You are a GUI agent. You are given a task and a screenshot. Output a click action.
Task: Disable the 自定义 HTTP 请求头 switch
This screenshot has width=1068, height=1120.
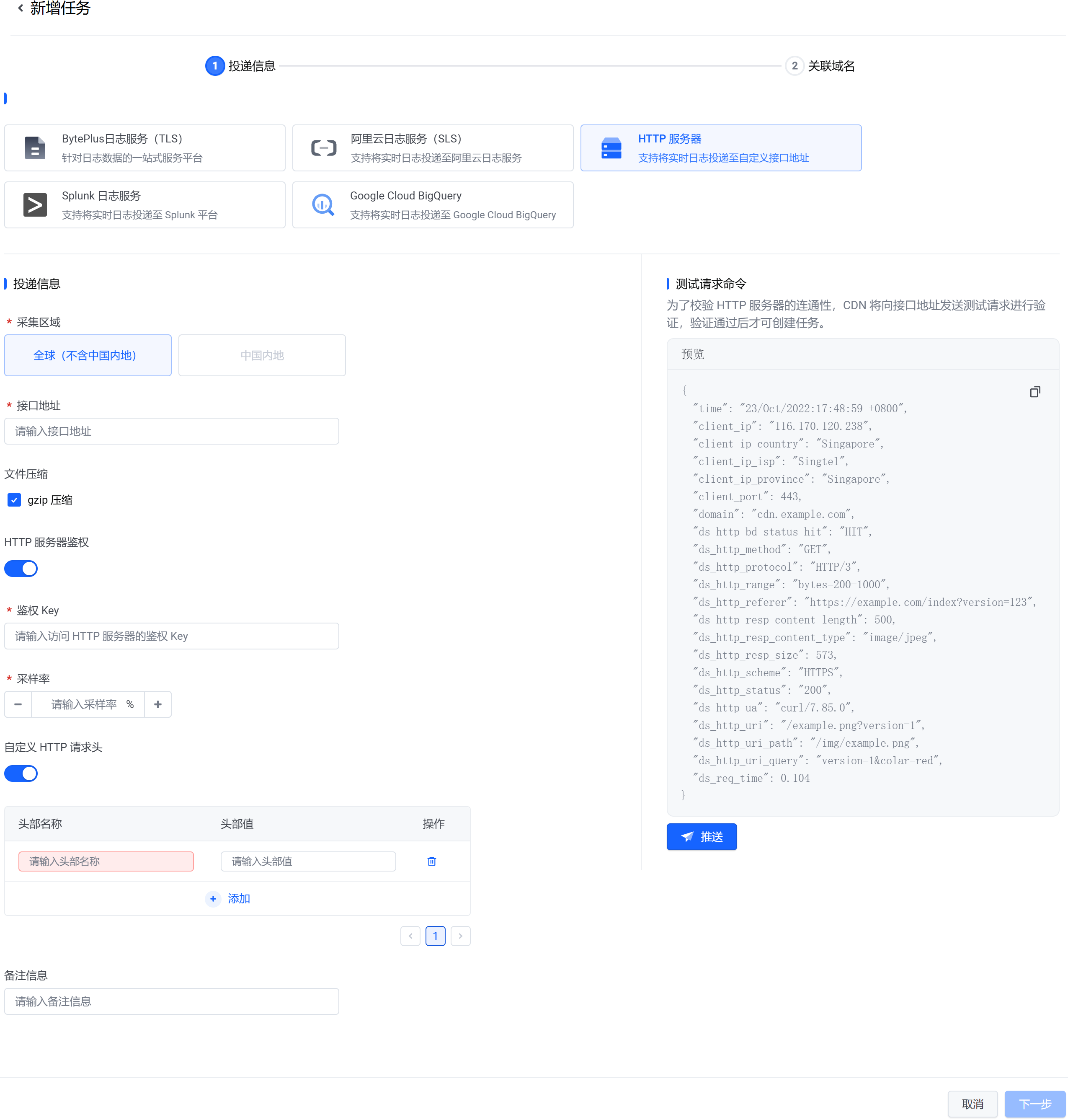pyautogui.click(x=21, y=773)
